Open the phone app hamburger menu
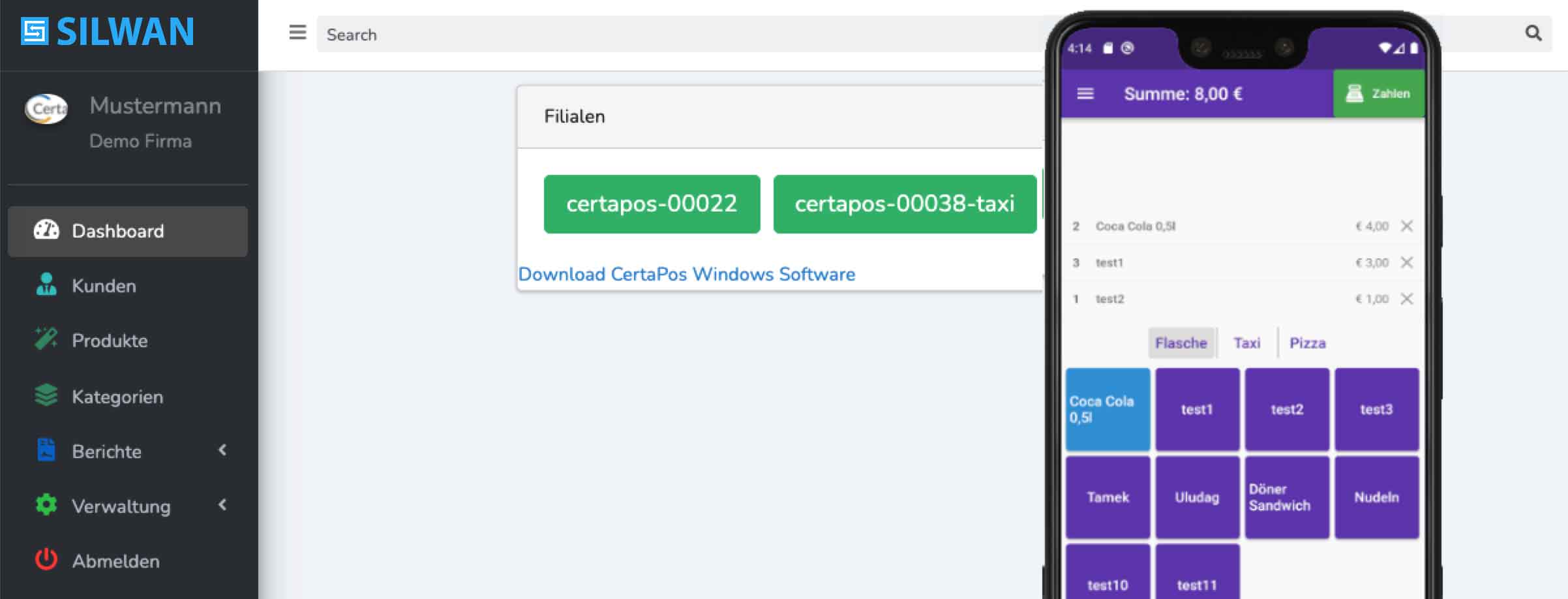The width and height of the screenshot is (1568, 599). point(1085,94)
